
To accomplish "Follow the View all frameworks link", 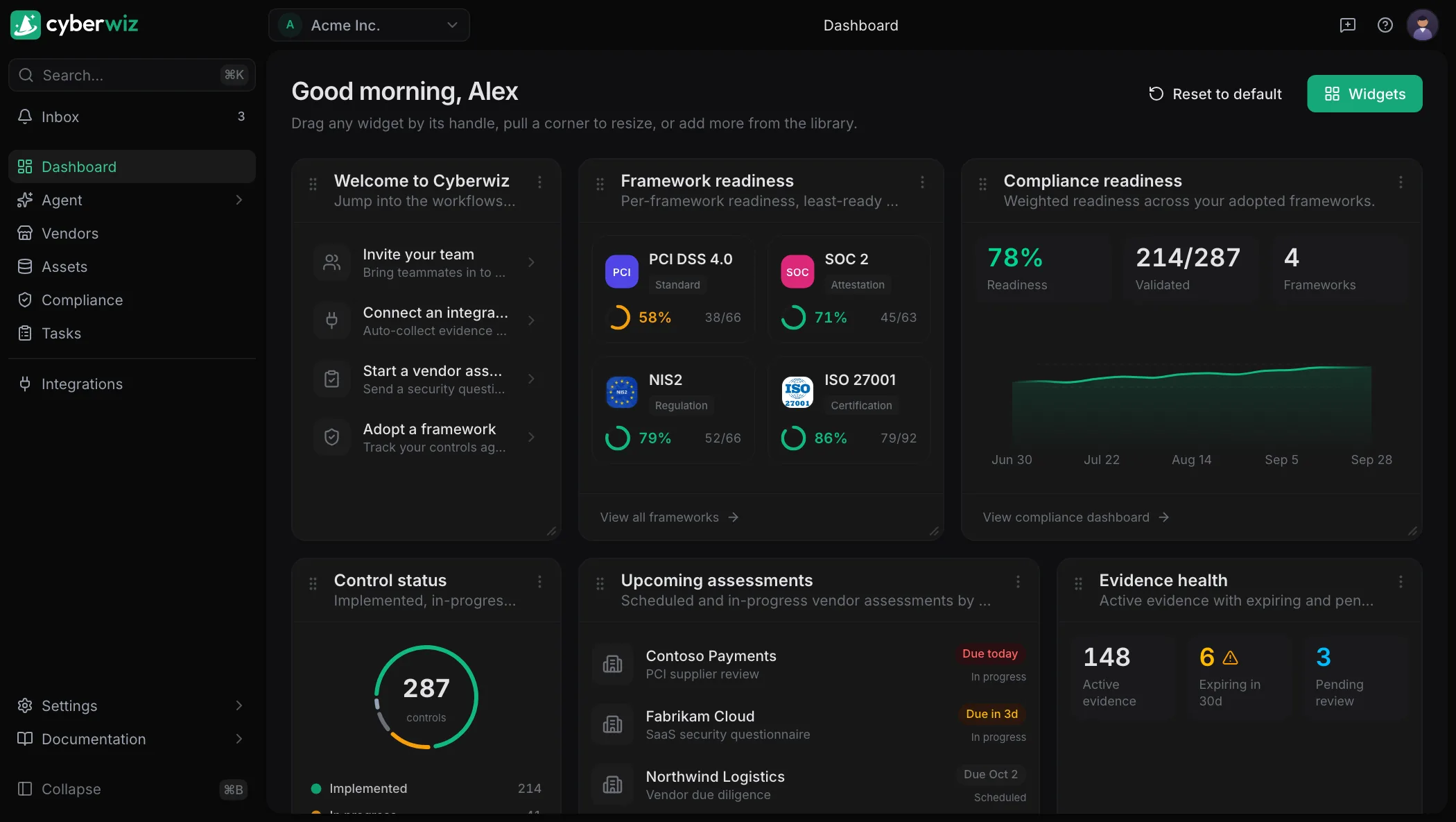I will coord(669,517).
